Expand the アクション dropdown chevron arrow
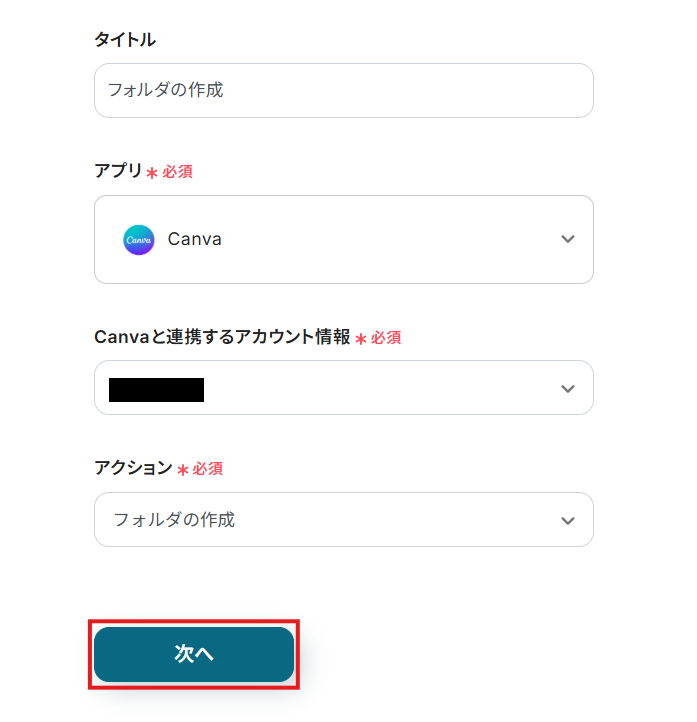Image resolution: width=697 pixels, height=722 pixels. coord(568,520)
